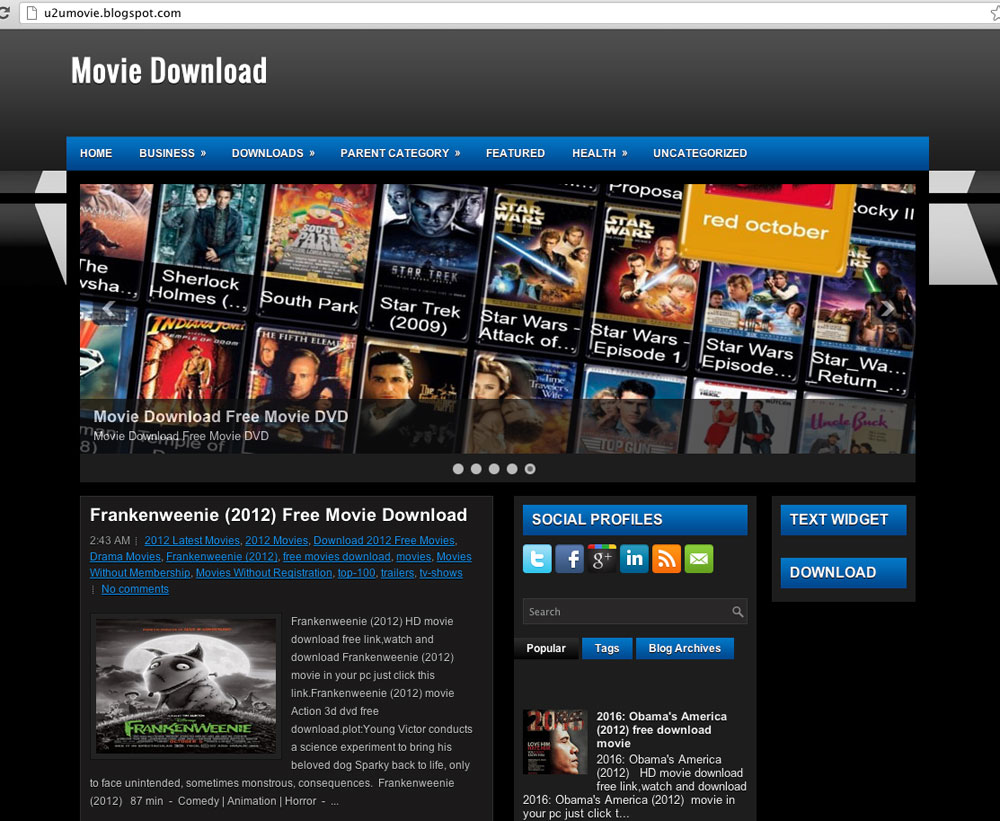
Task: Open the Frankenweenie (2012) tag link
Action: [221, 556]
